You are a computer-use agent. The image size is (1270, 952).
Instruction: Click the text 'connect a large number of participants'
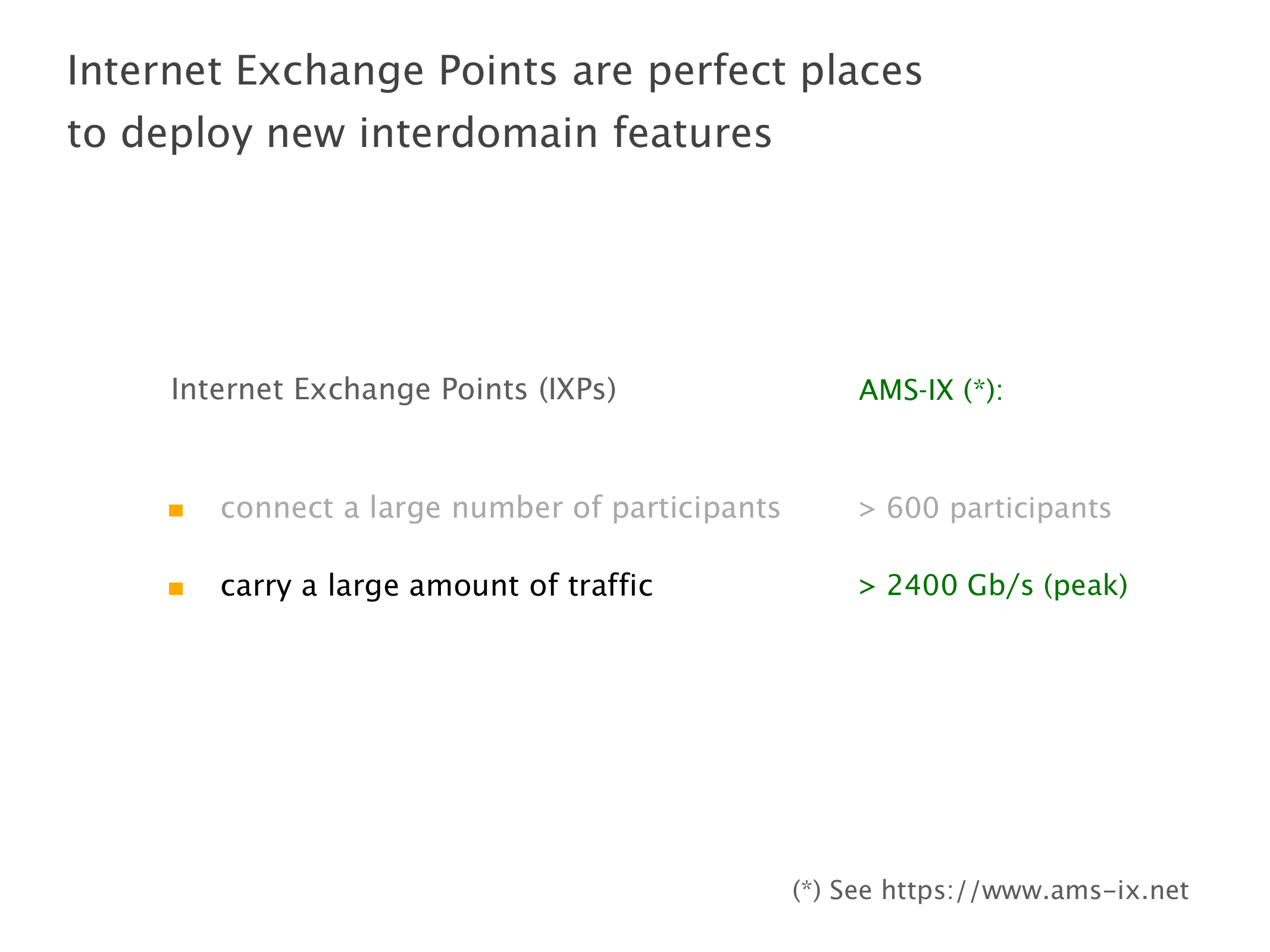point(500,508)
